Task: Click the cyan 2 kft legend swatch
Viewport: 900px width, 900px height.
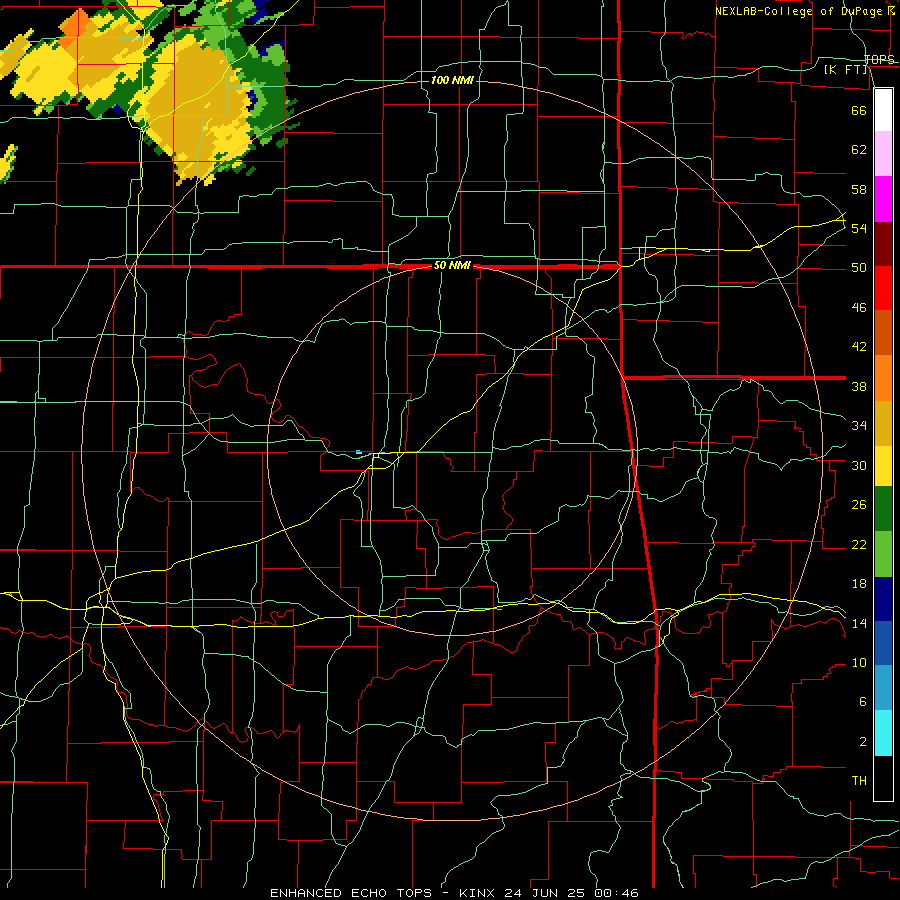Action: pyautogui.click(x=883, y=733)
